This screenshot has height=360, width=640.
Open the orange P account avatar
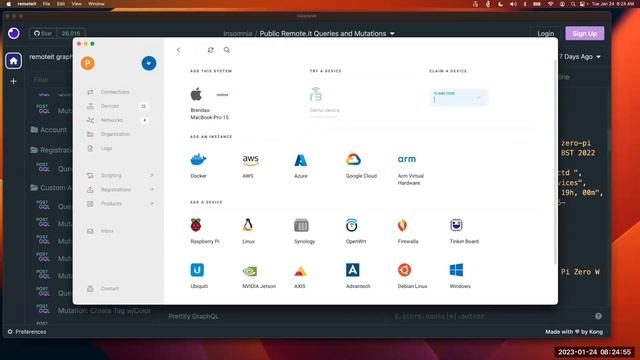click(x=88, y=63)
